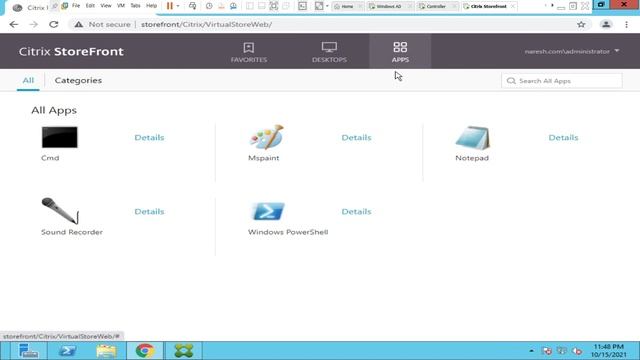Open File Explorer from the taskbar
Viewport: 640px width, 360px height.
(x=106, y=351)
